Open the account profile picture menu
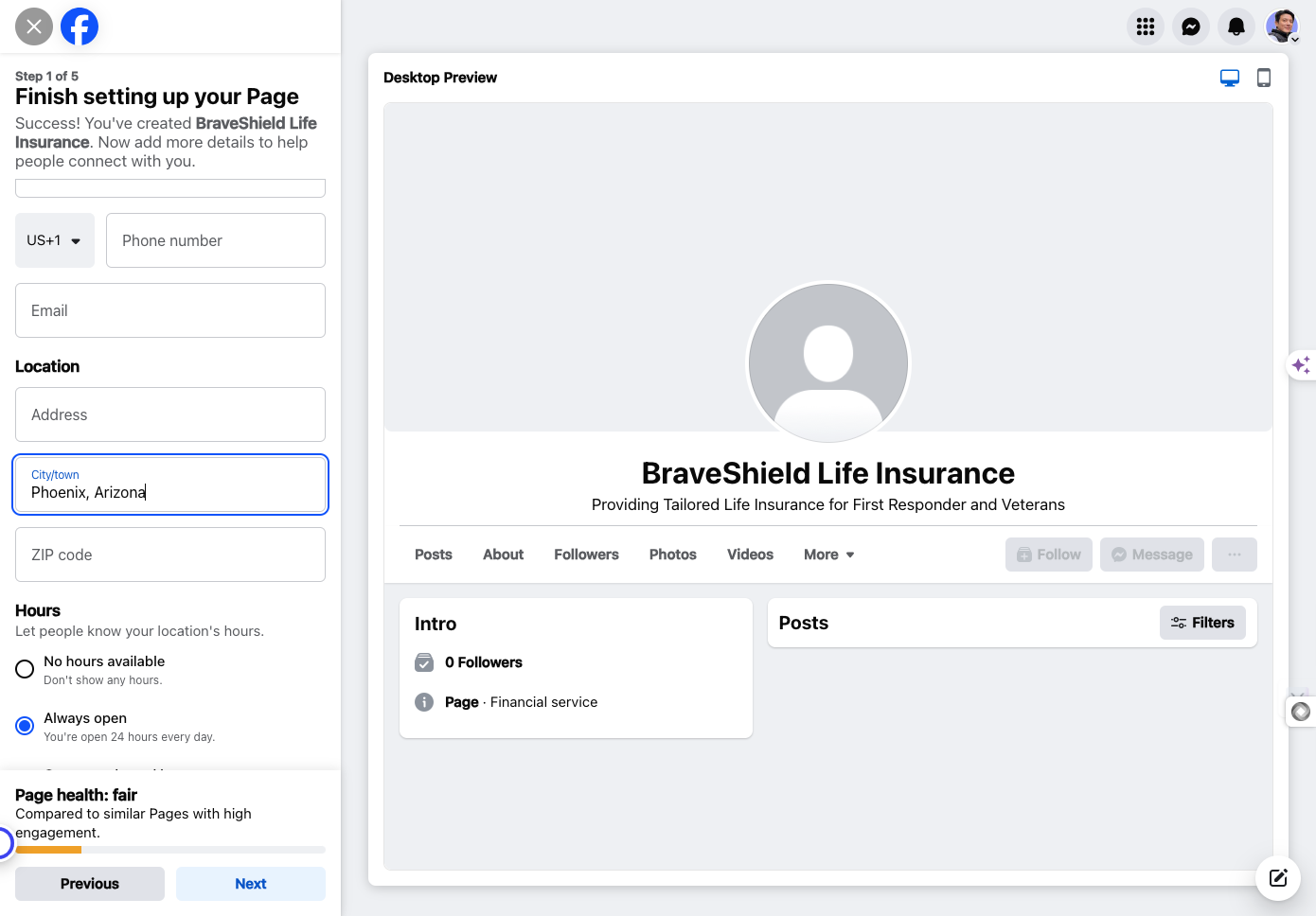Image resolution: width=1316 pixels, height=916 pixels. point(1282,26)
